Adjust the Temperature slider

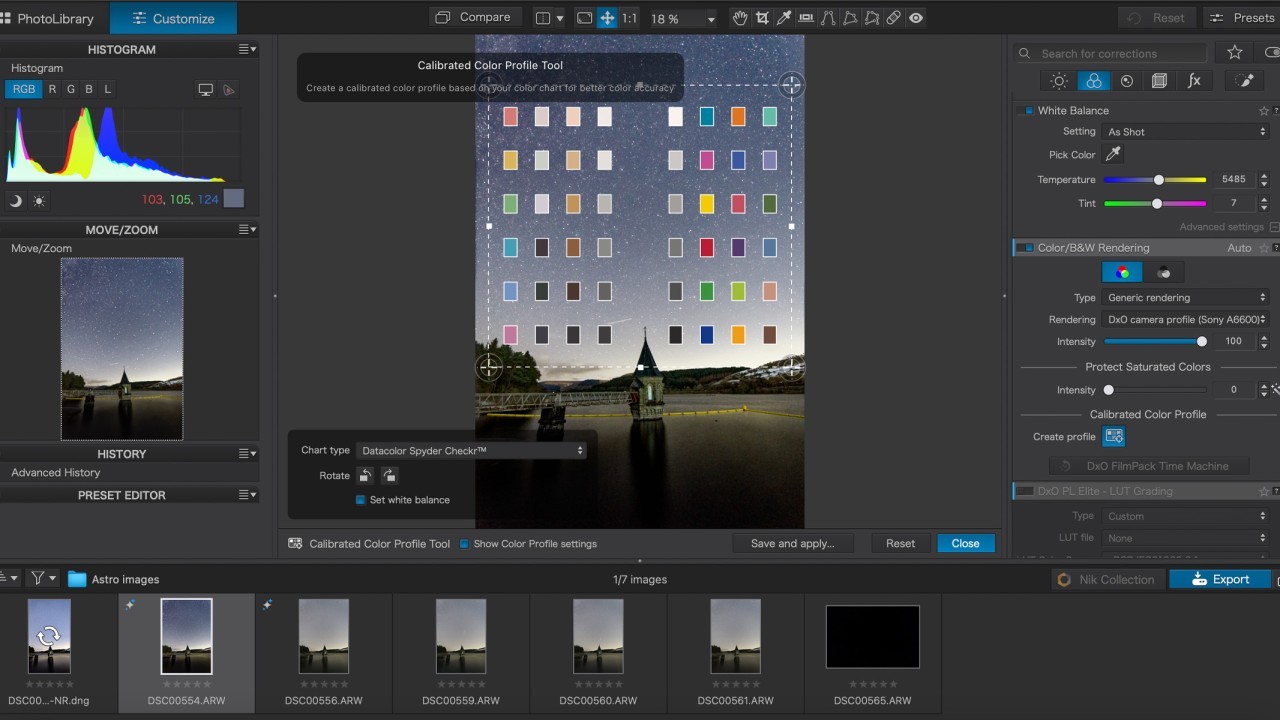point(1155,180)
